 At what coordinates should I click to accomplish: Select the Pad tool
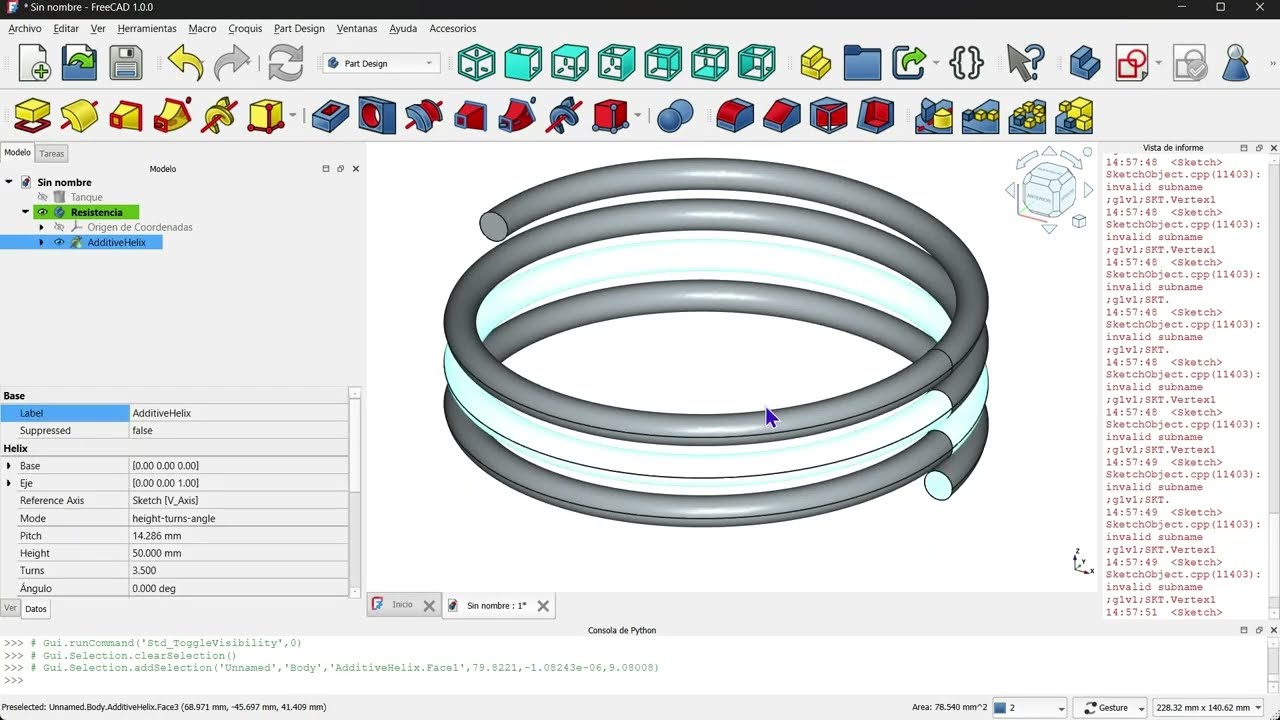click(x=33, y=116)
